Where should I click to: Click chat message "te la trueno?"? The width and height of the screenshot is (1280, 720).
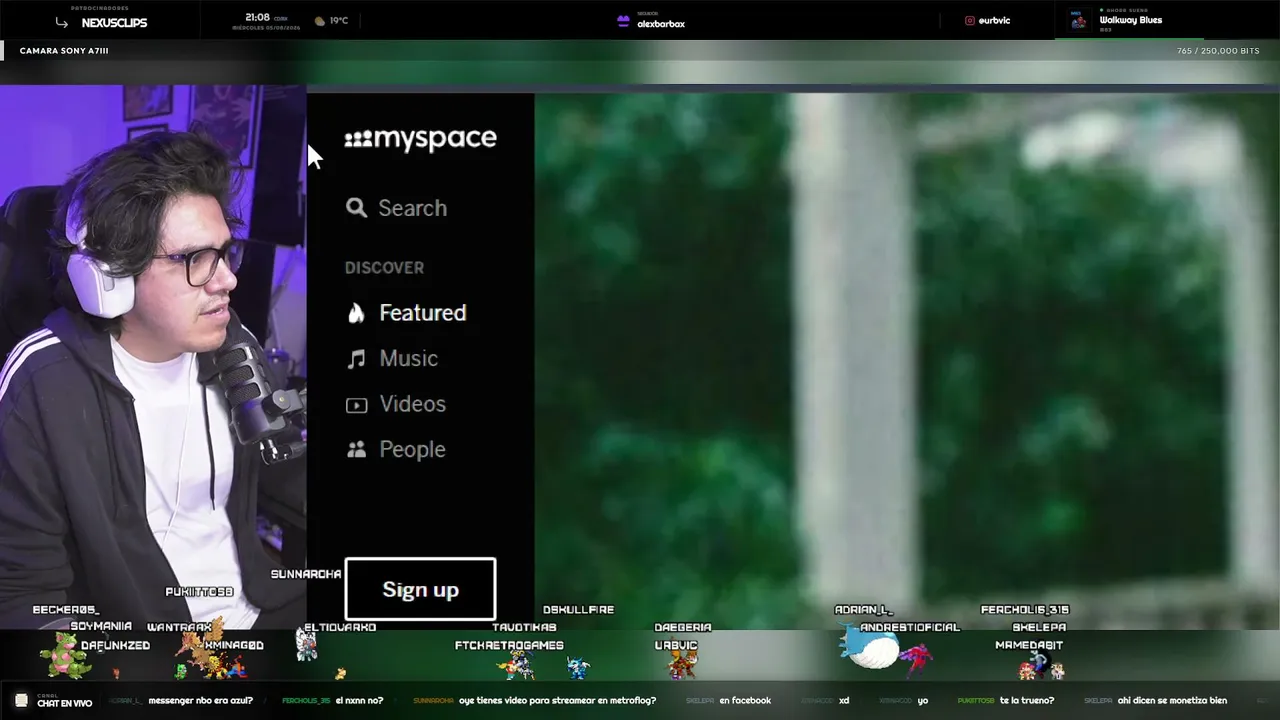1027,701
